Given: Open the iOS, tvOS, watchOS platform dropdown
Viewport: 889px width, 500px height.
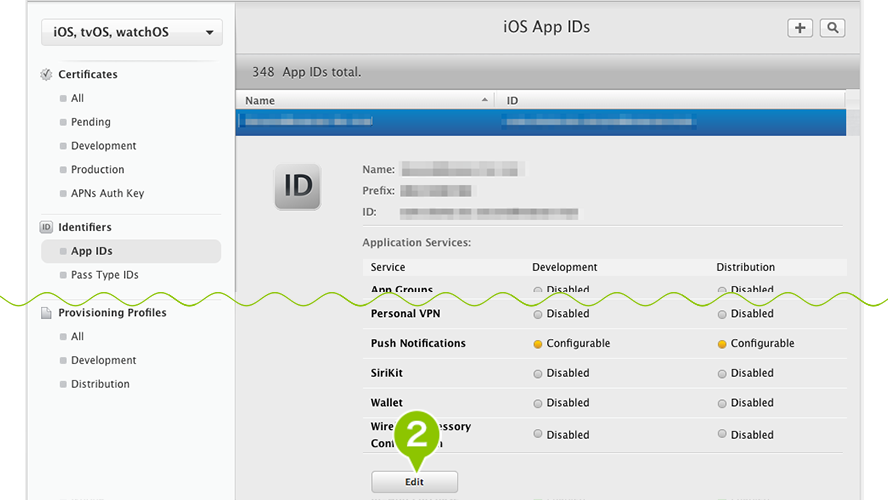Looking at the screenshot, I should 132,32.
